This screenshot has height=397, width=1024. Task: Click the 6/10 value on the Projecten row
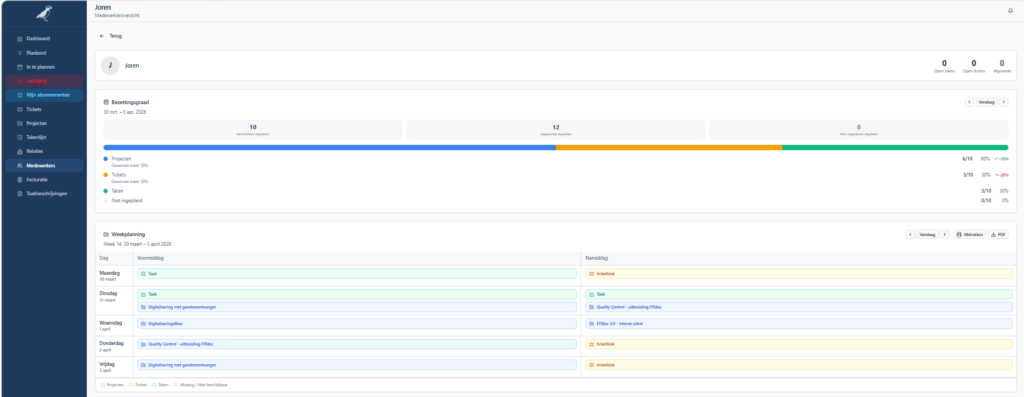tap(967, 159)
